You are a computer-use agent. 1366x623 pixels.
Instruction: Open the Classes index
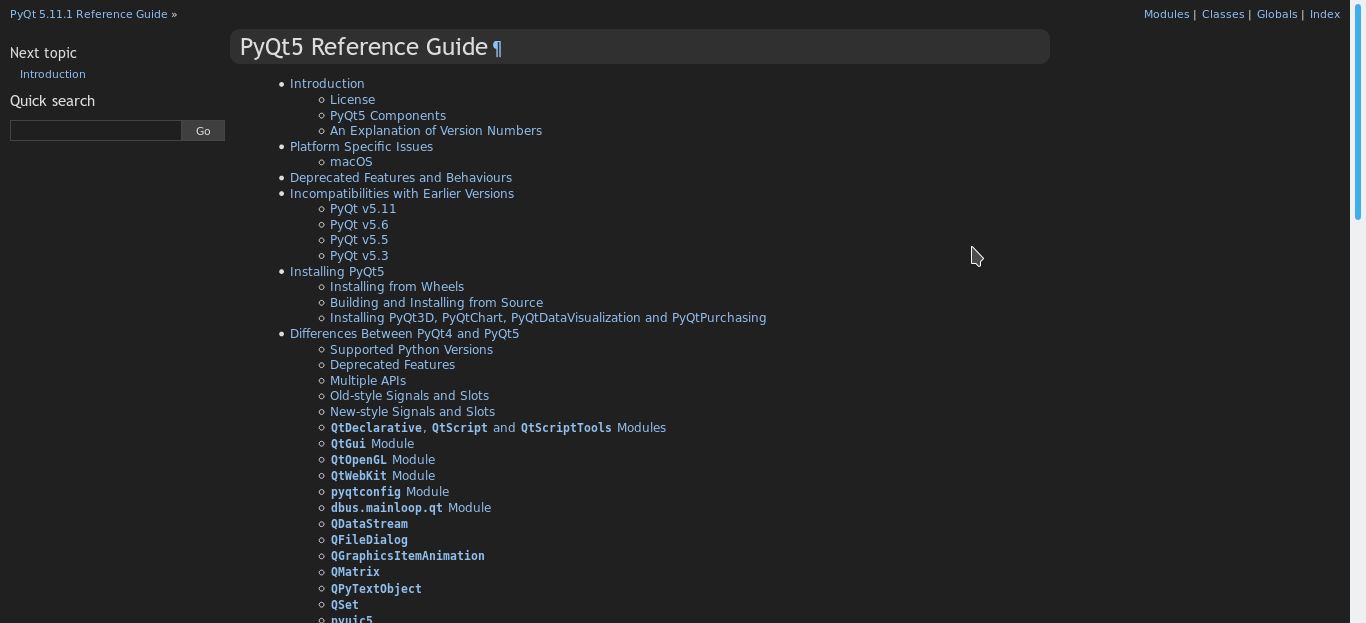(x=1223, y=13)
